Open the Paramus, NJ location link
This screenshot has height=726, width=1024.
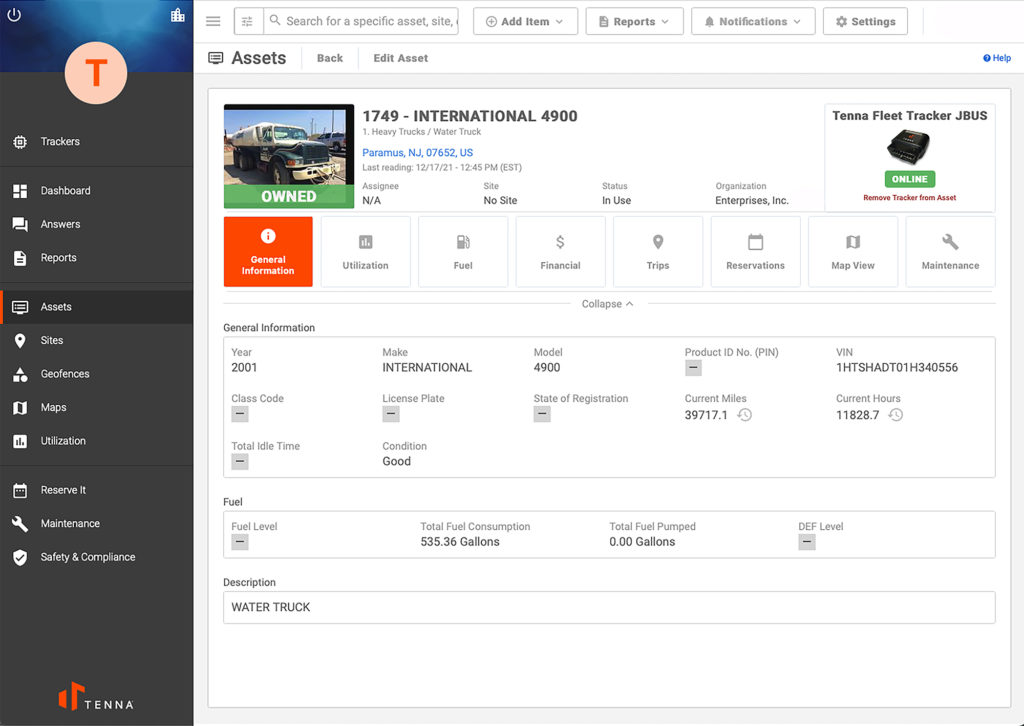(x=417, y=153)
